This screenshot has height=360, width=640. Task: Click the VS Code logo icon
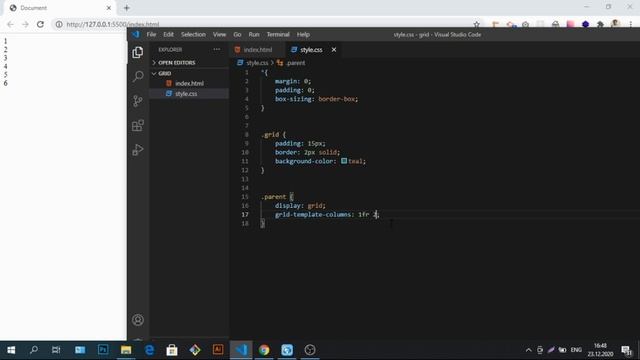pyautogui.click(x=136, y=35)
